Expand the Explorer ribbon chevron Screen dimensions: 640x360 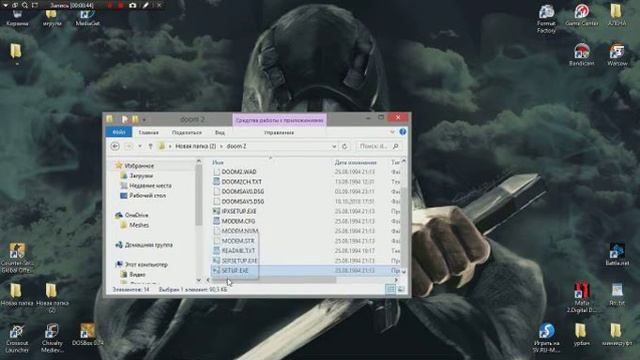click(x=392, y=132)
